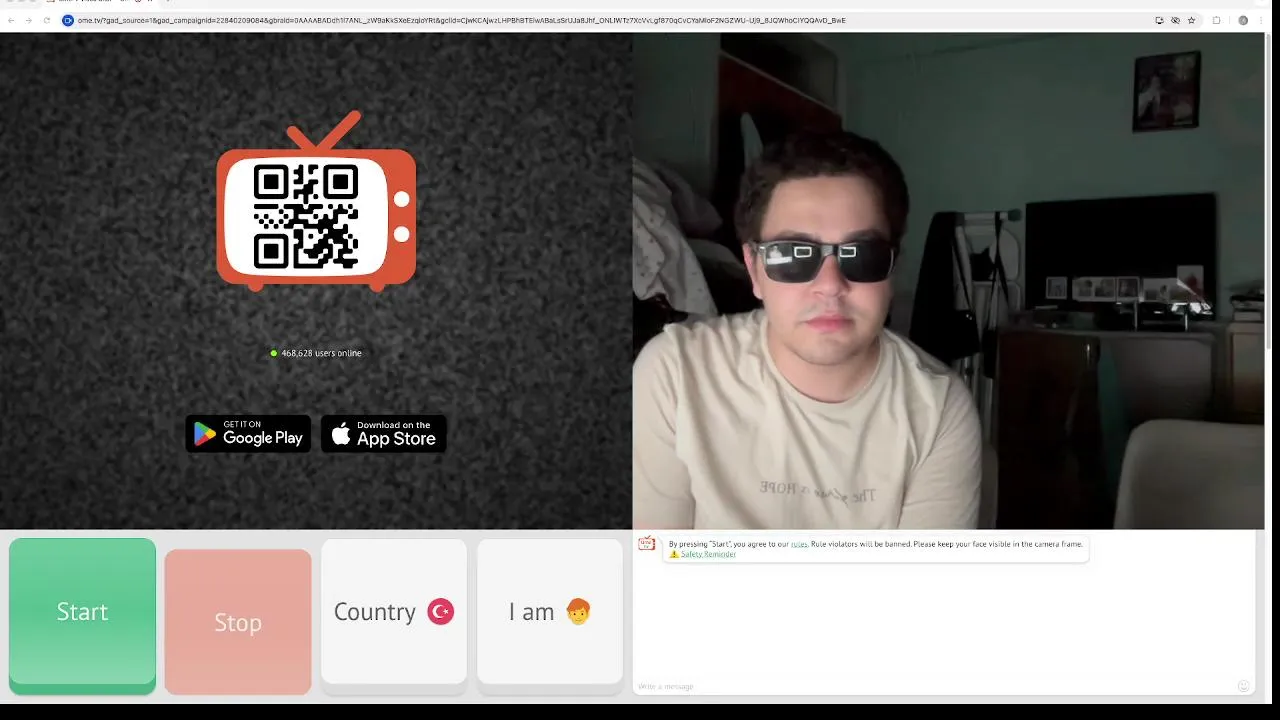
Task: Click the QR code TV logo
Action: [x=316, y=202]
